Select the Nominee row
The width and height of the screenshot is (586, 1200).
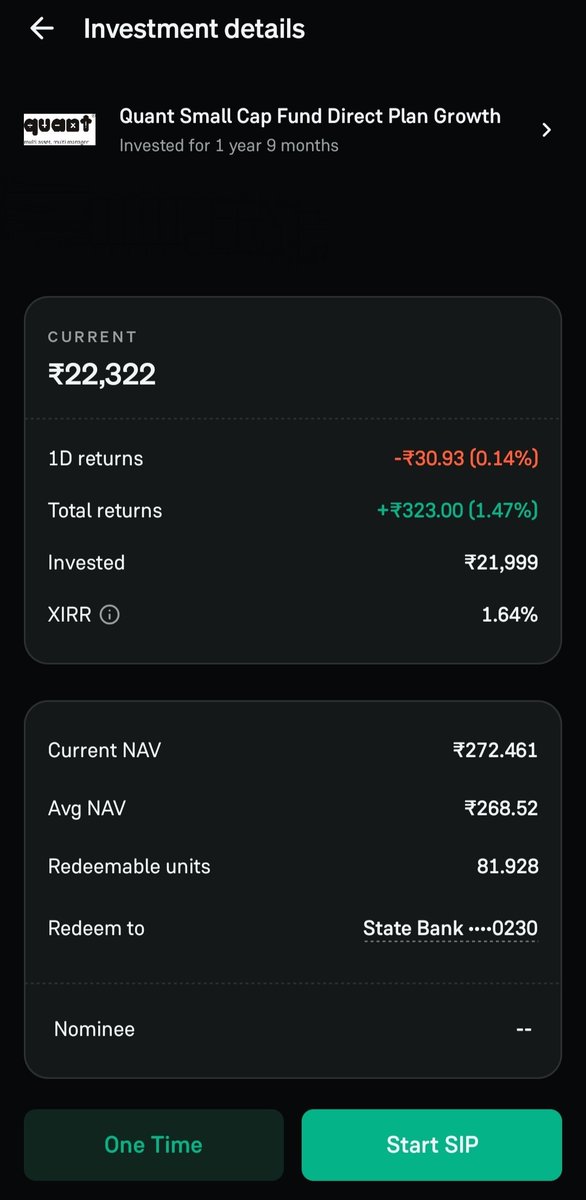(x=293, y=1029)
